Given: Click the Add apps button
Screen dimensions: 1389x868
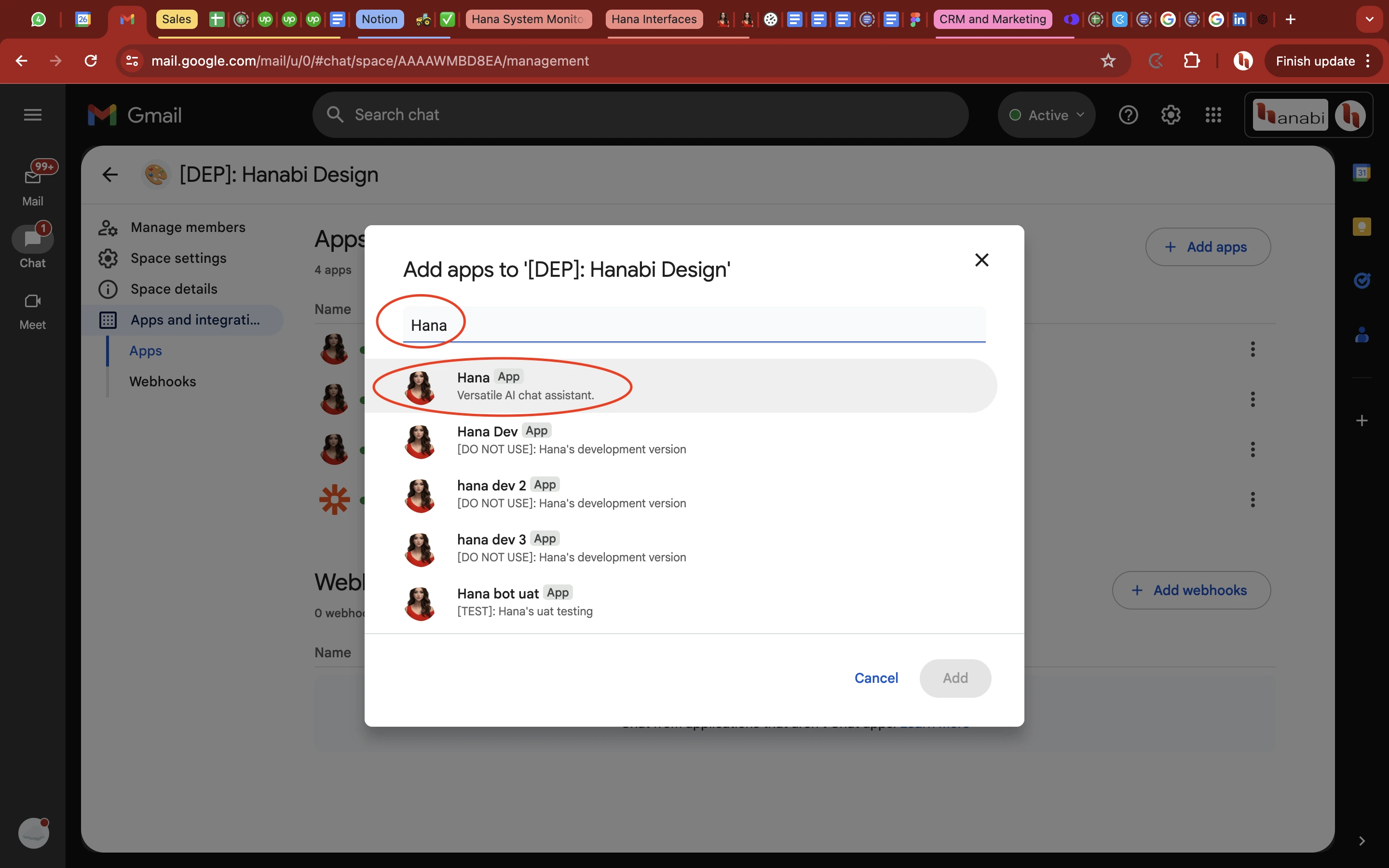Looking at the screenshot, I should tap(1208, 247).
